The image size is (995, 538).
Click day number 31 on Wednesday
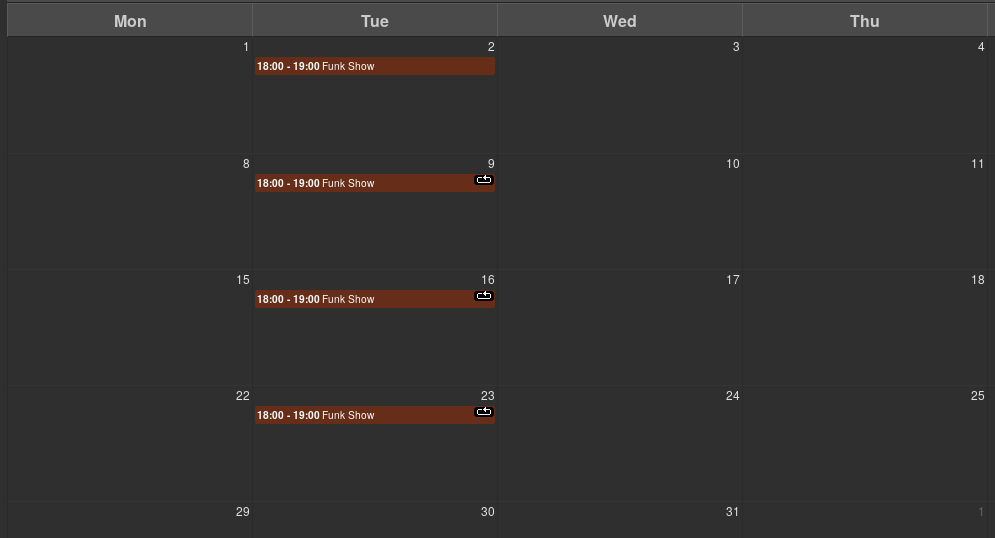point(733,512)
